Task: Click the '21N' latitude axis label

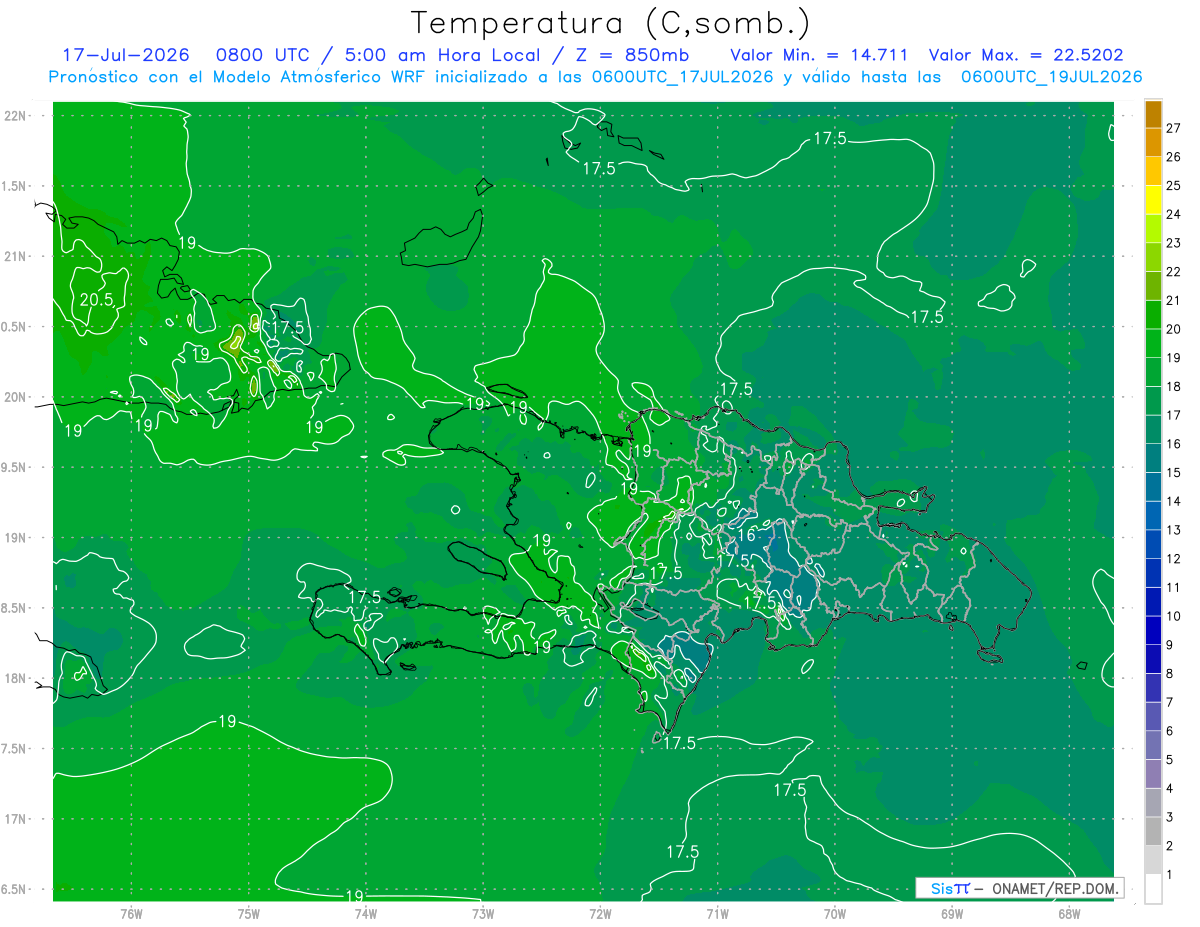Action: tap(15, 256)
